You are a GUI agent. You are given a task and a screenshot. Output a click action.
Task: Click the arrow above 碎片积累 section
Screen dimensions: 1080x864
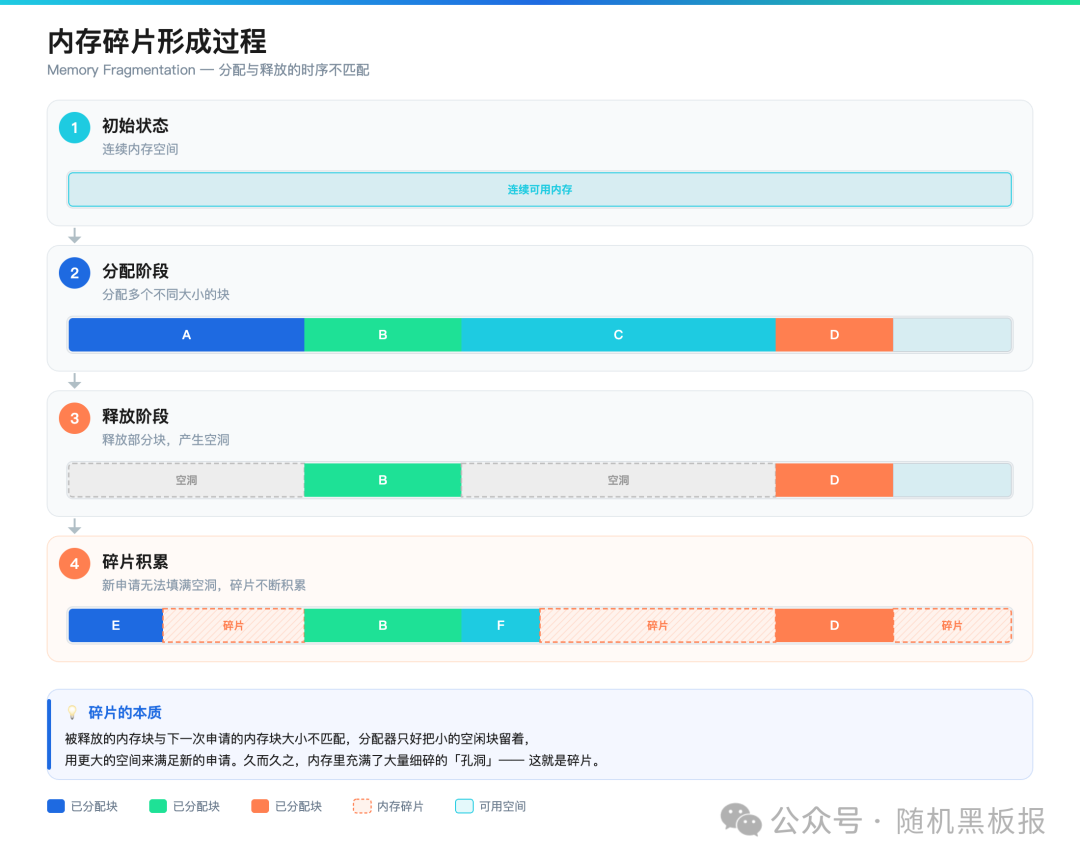tap(74, 525)
